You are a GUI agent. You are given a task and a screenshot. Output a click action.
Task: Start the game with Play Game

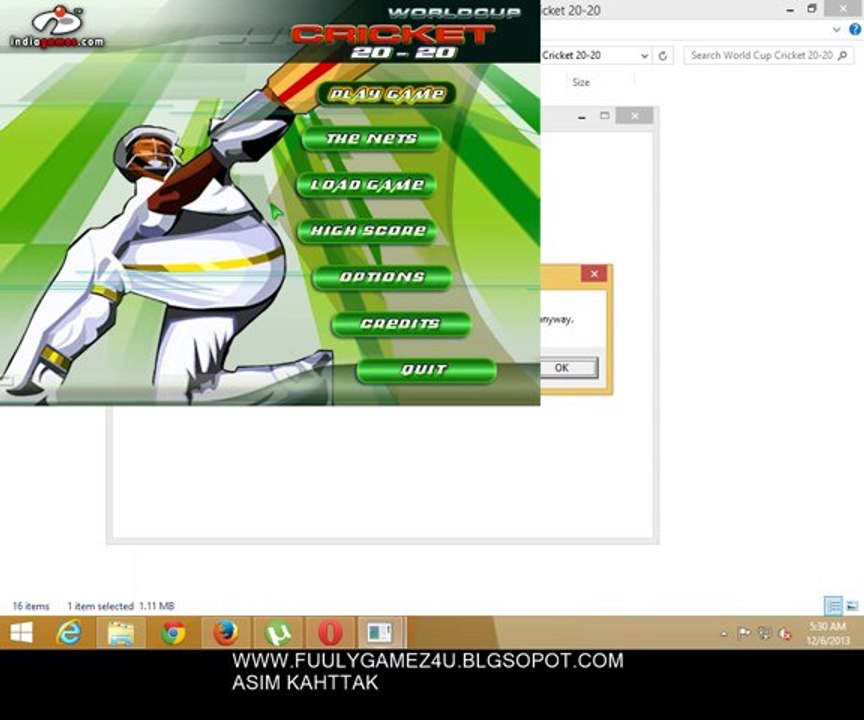point(387,94)
